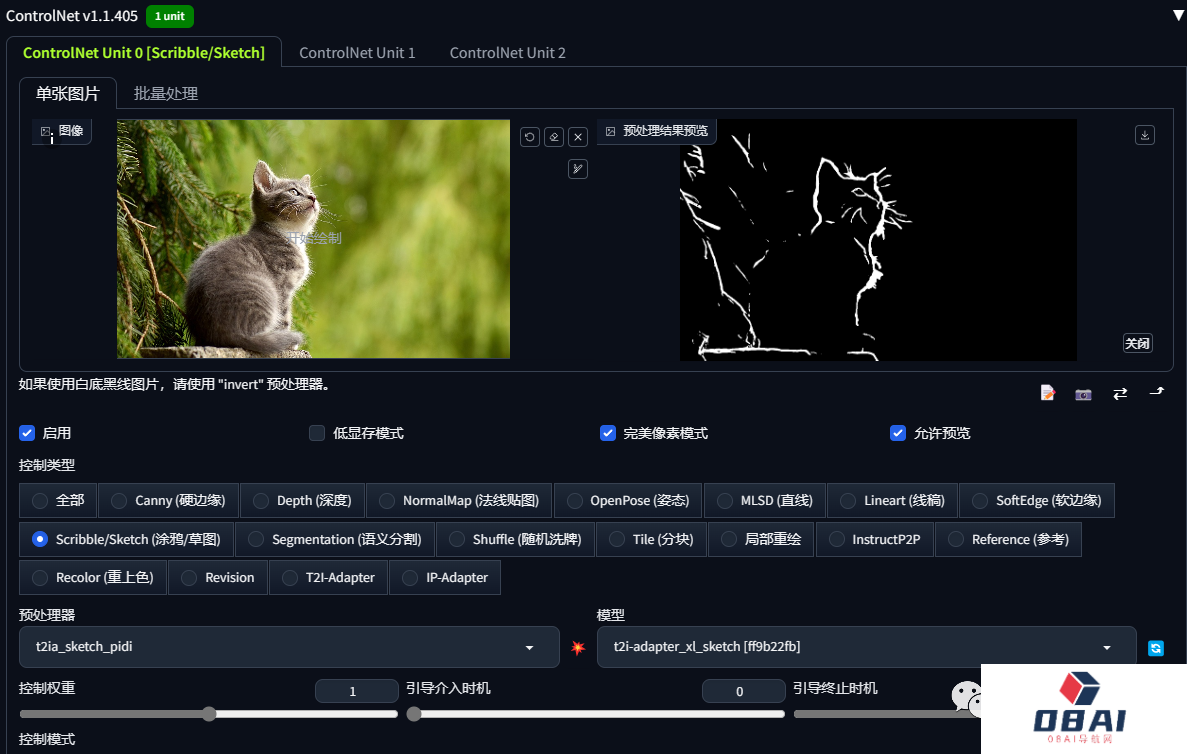
Task: Download the preprocessor preview result
Action: [x=1146, y=135]
